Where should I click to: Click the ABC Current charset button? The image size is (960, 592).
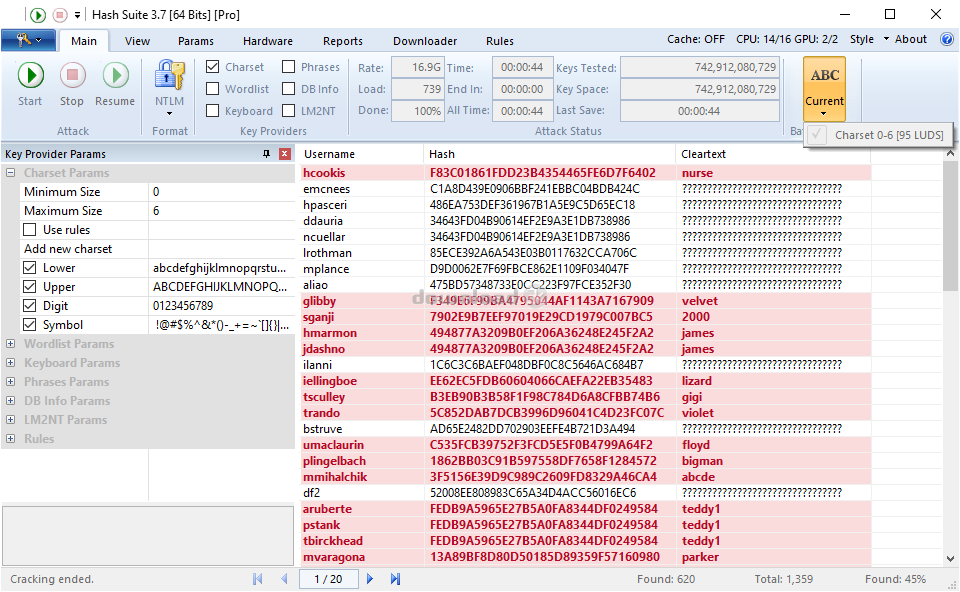pyautogui.click(x=824, y=89)
